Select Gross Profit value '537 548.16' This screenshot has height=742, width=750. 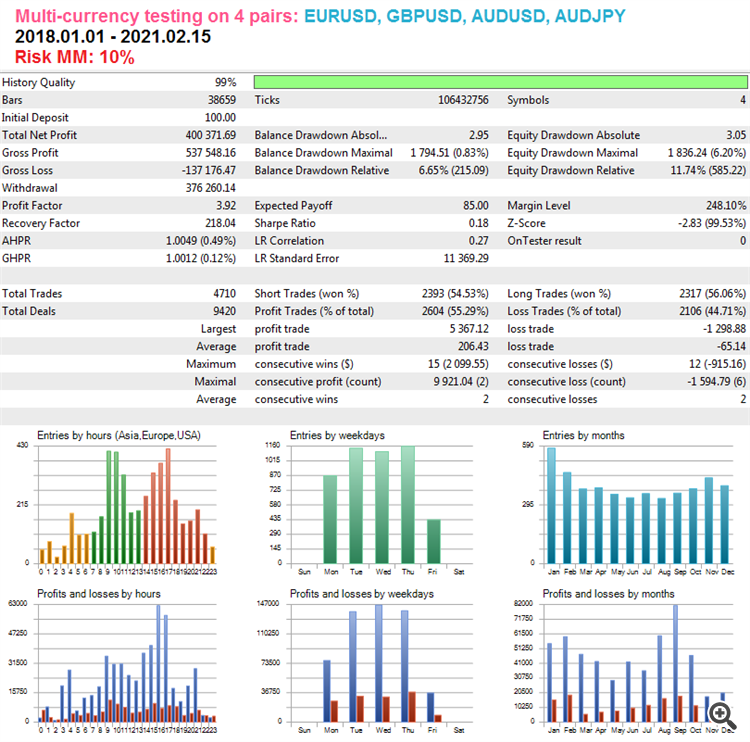tap(210, 153)
